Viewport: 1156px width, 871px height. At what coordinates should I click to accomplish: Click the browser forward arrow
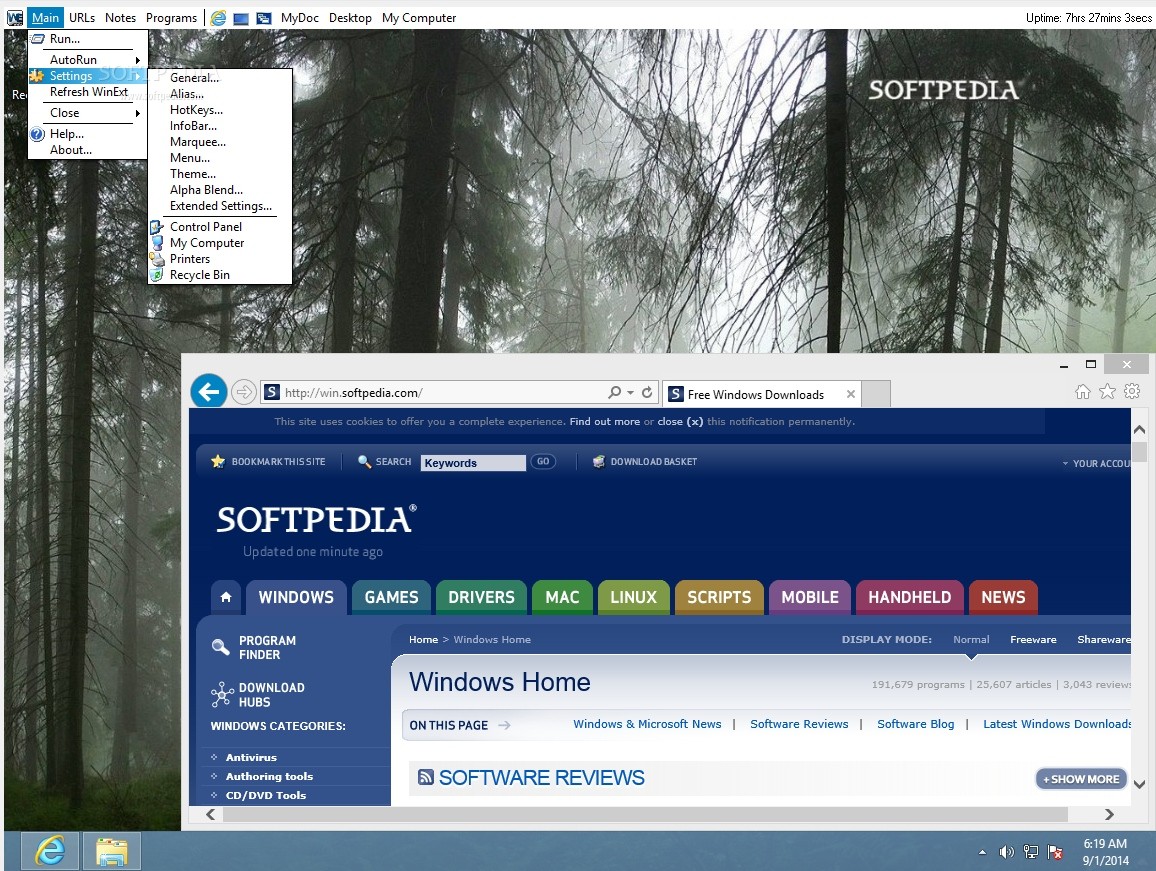[244, 392]
